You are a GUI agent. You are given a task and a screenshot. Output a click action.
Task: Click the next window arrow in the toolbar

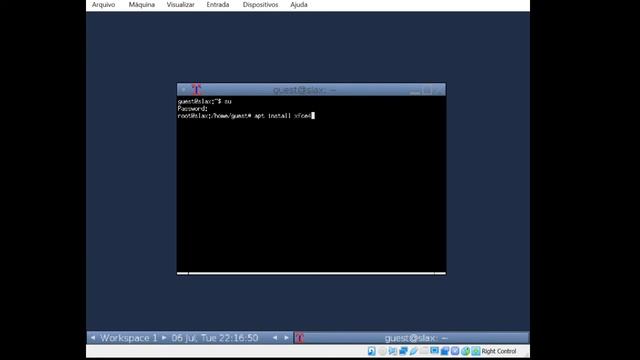click(286, 338)
